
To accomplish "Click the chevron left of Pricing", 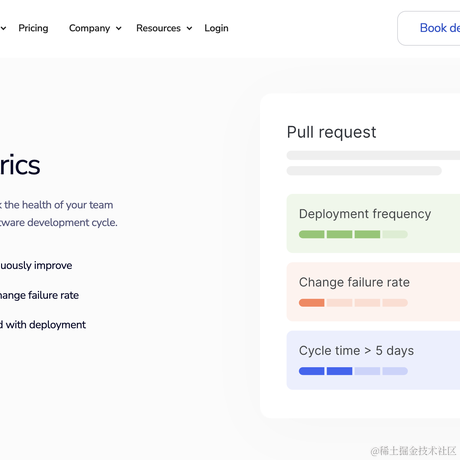I will tap(3, 29).
